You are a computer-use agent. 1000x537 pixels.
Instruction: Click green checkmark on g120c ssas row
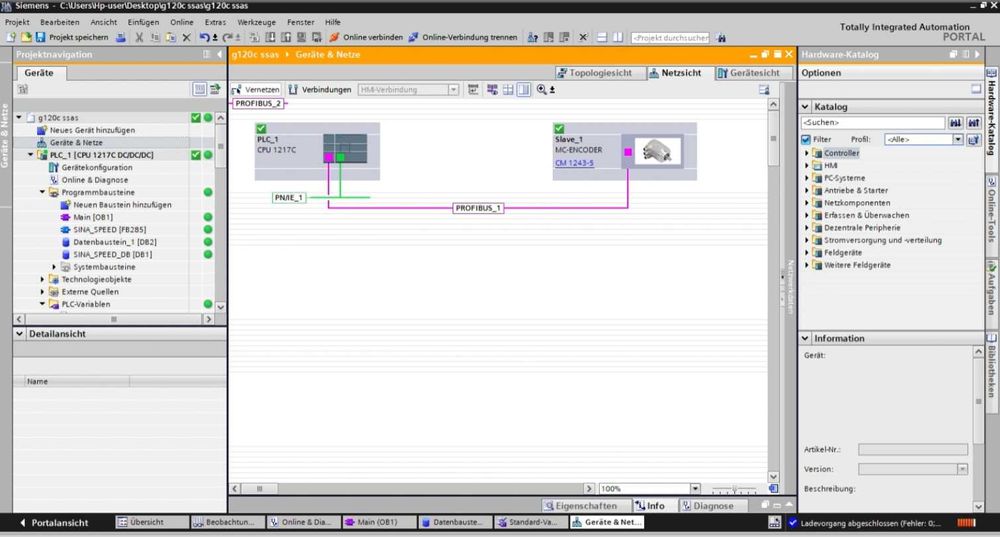pos(196,117)
